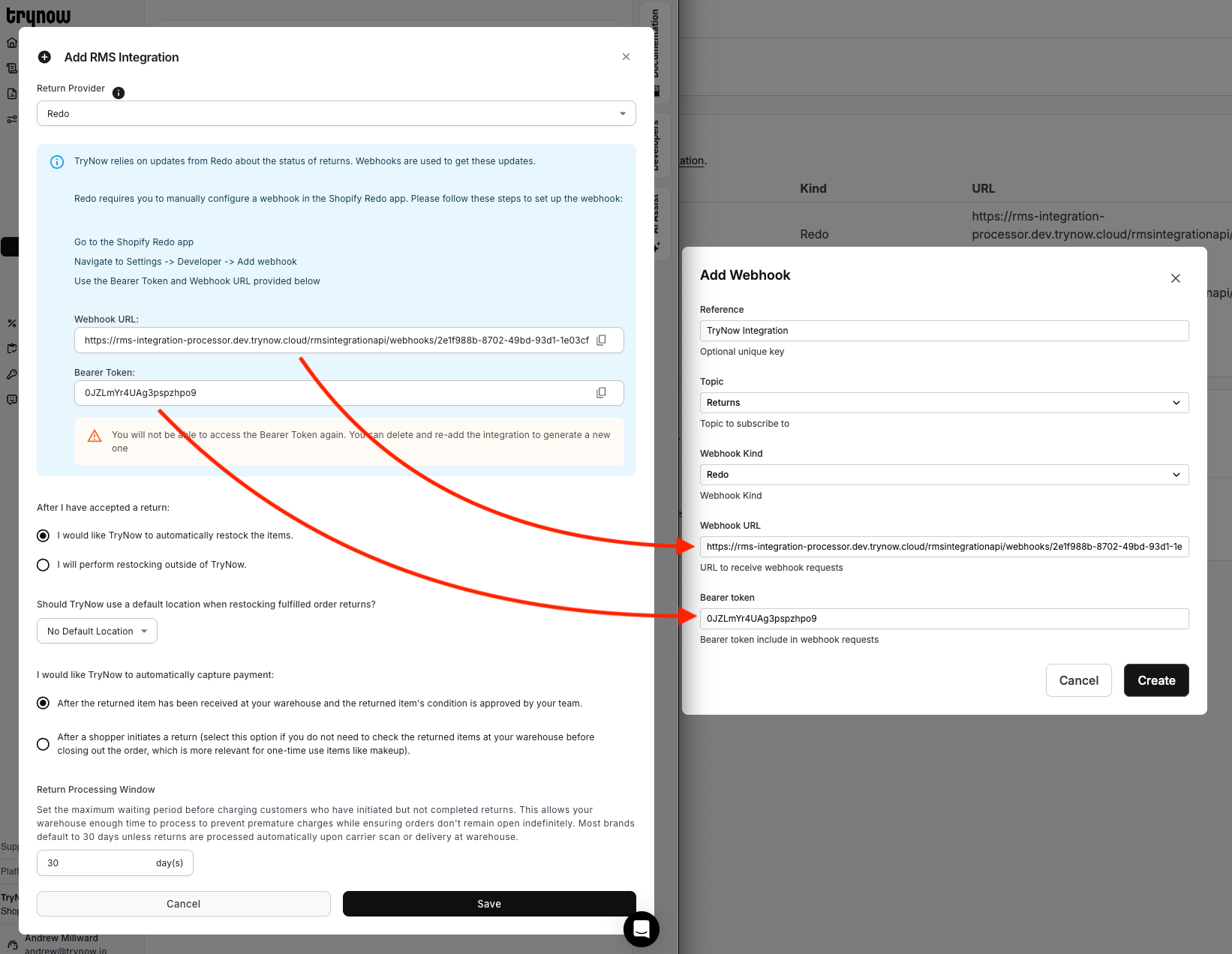Open the Webhook Kind dropdown showing Redo
Image resolution: width=1232 pixels, height=954 pixels.
coord(944,475)
